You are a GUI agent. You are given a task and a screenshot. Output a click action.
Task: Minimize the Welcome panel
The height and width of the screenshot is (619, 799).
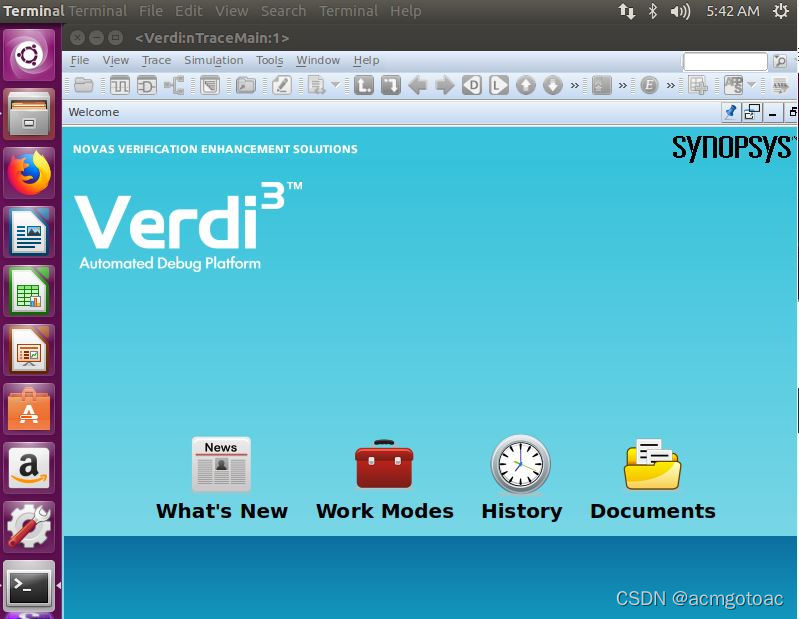coord(773,113)
